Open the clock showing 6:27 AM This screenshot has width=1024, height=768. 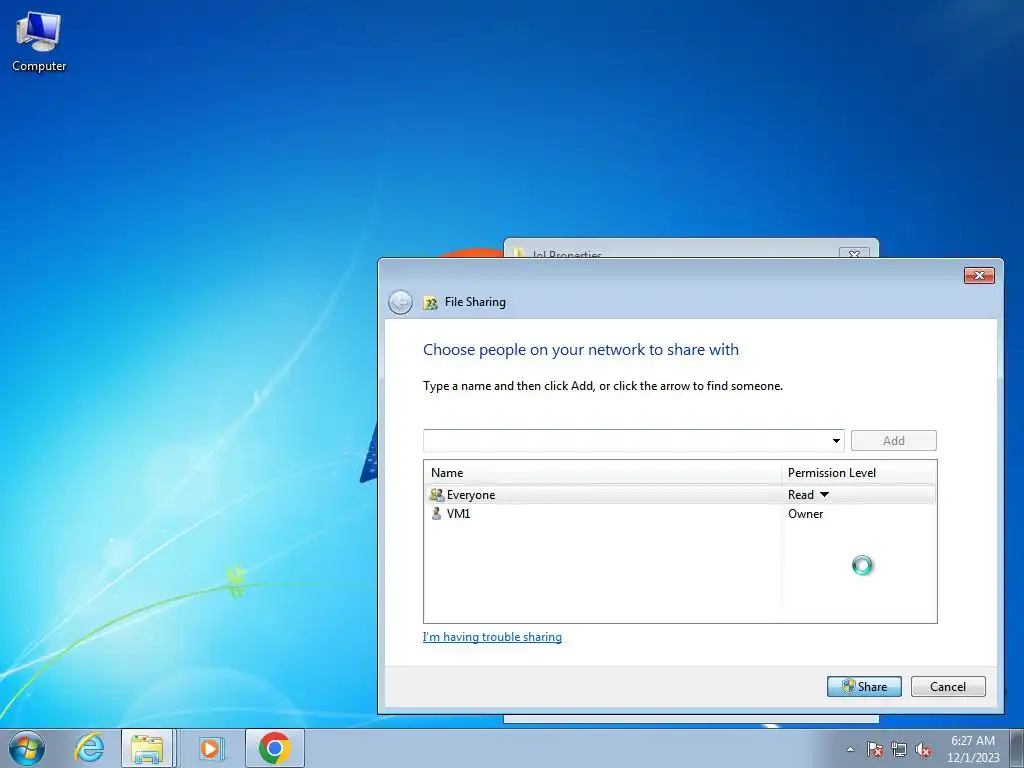[x=973, y=749]
